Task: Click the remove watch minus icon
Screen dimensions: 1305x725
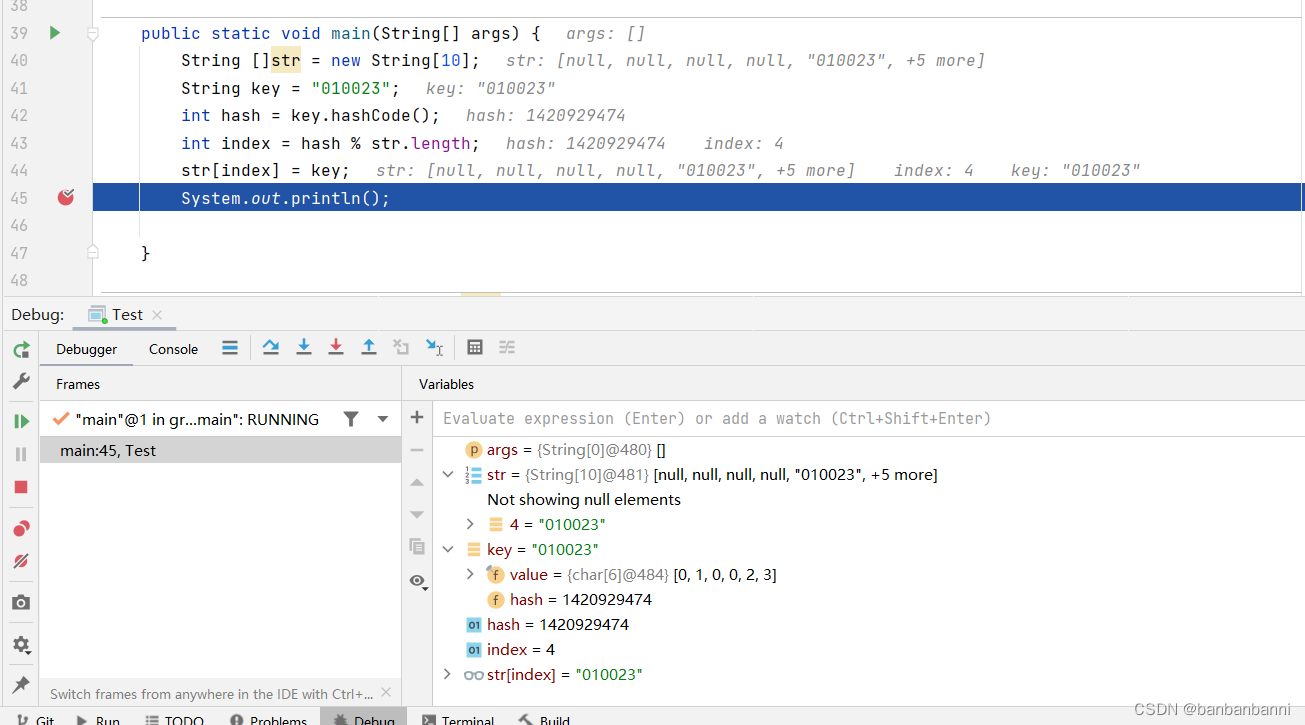Action: point(417,450)
